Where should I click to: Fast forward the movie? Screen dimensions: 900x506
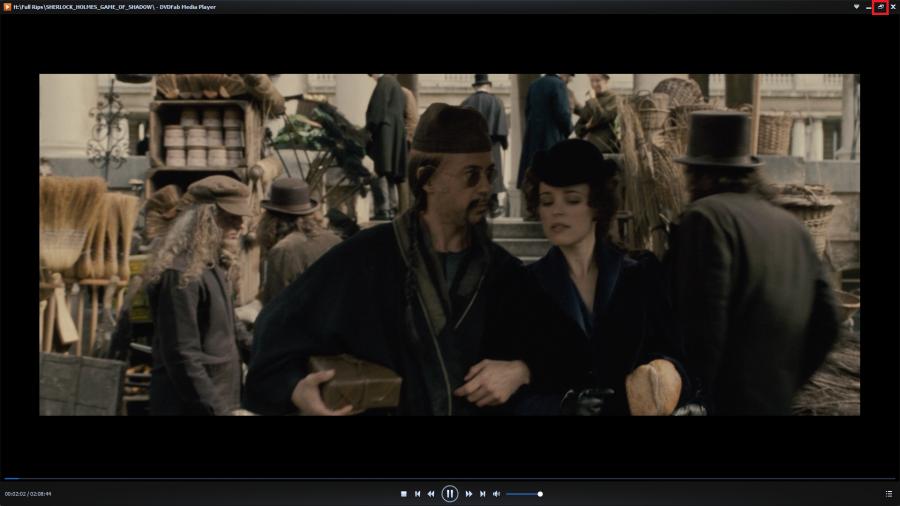(469, 494)
